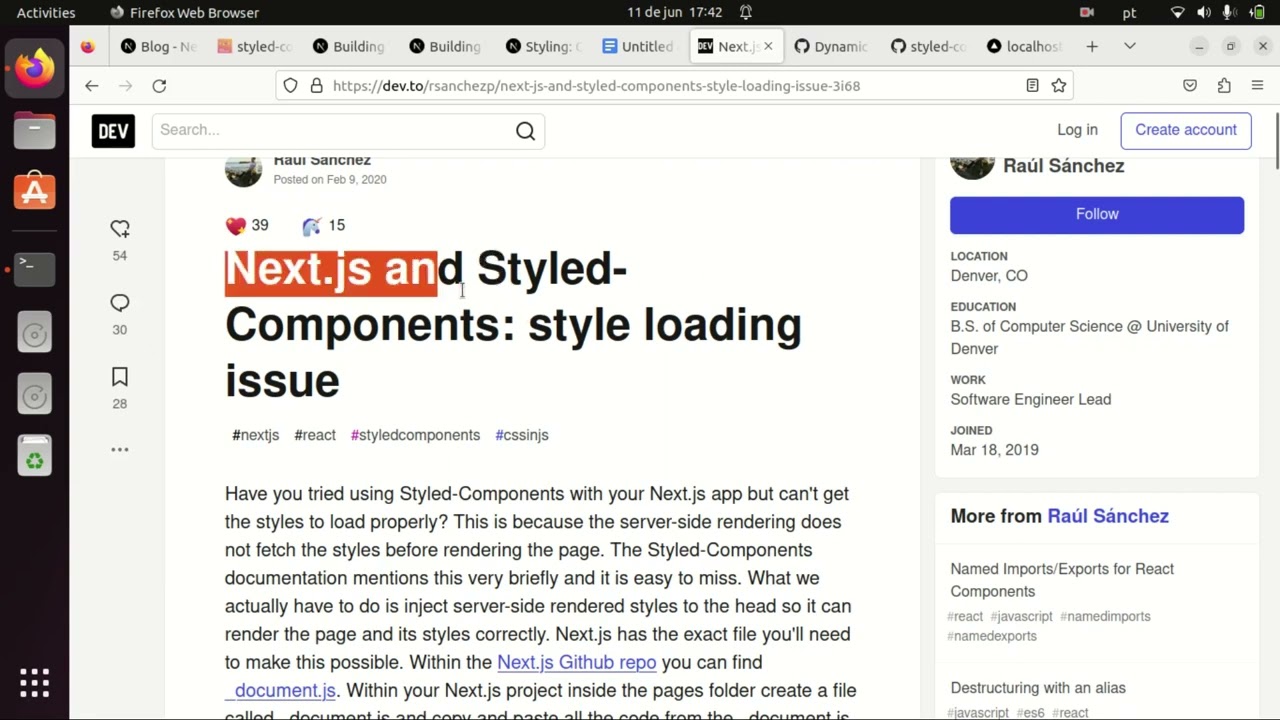Open Named Imports/Exports for React Components article
This screenshot has height=720, width=1280.
click(x=1062, y=580)
